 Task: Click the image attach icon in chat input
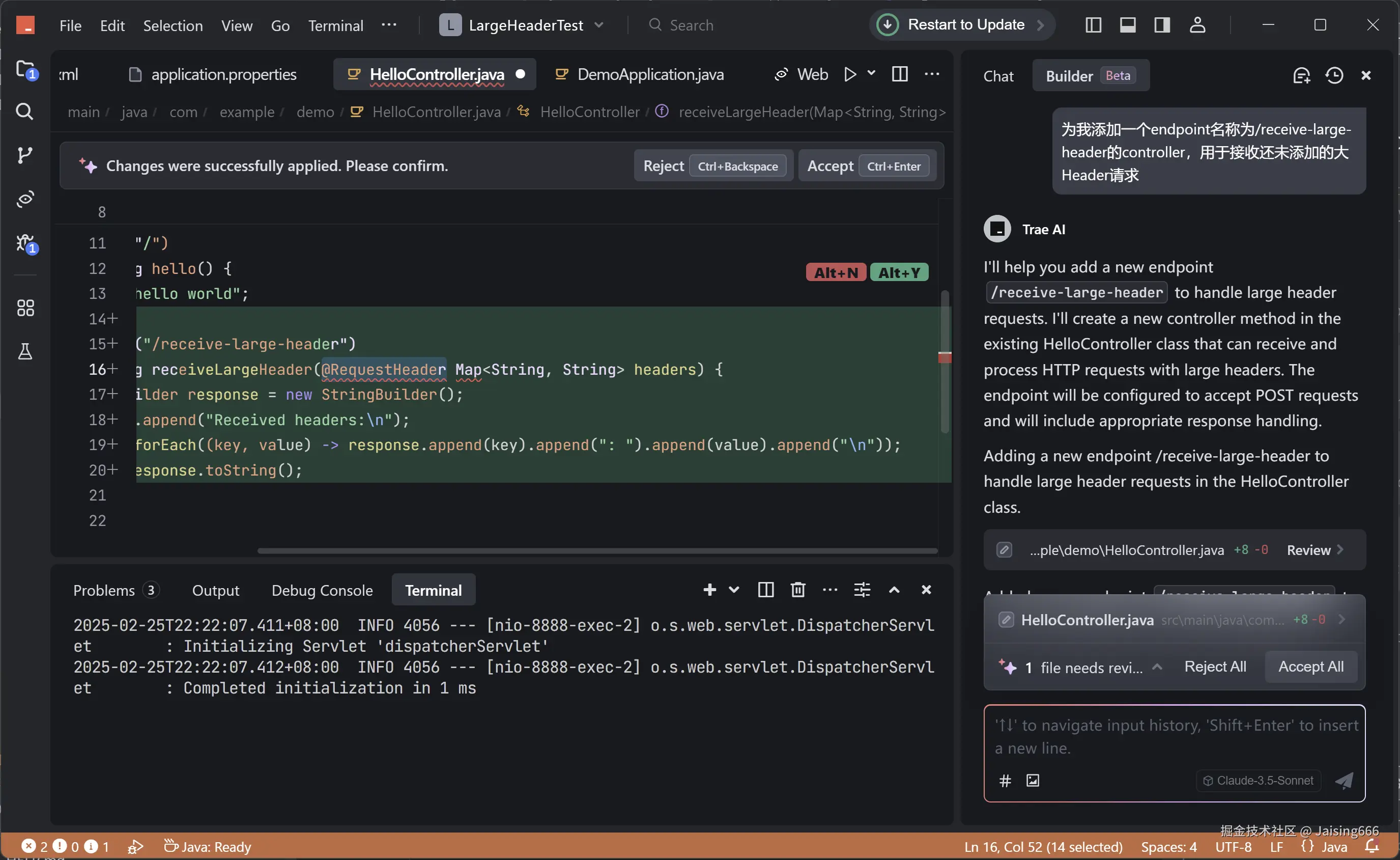pyautogui.click(x=1032, y=781)
